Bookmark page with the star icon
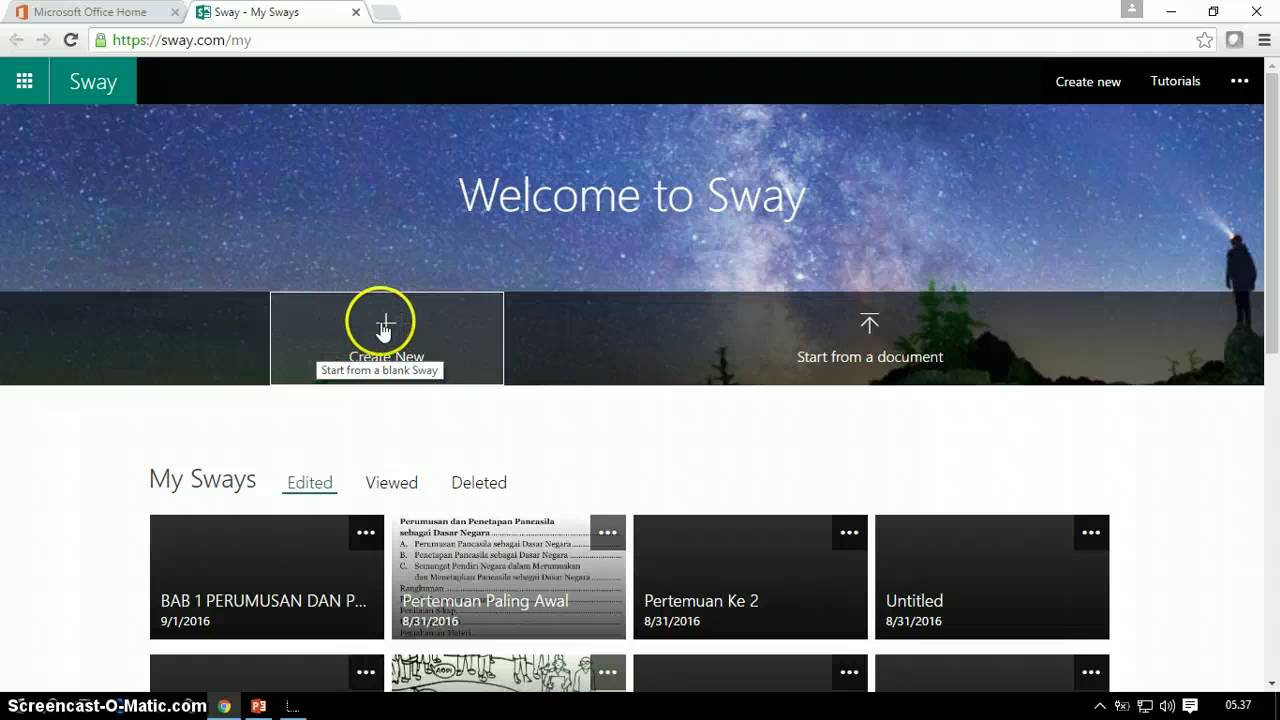The image size is (1280, 720). 1204,40
